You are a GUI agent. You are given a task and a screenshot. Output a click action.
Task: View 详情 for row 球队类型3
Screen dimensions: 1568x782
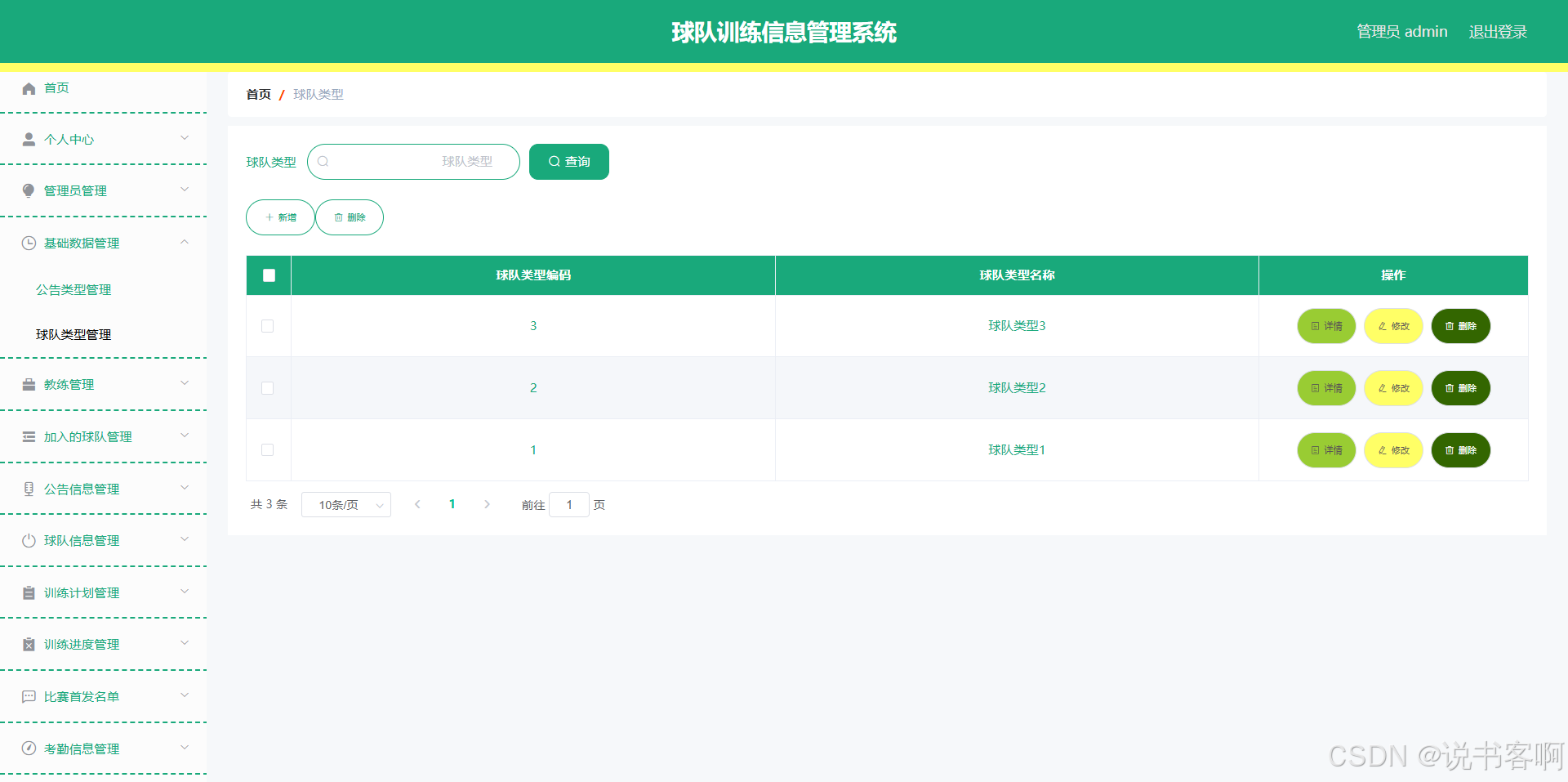(1326, 326)
